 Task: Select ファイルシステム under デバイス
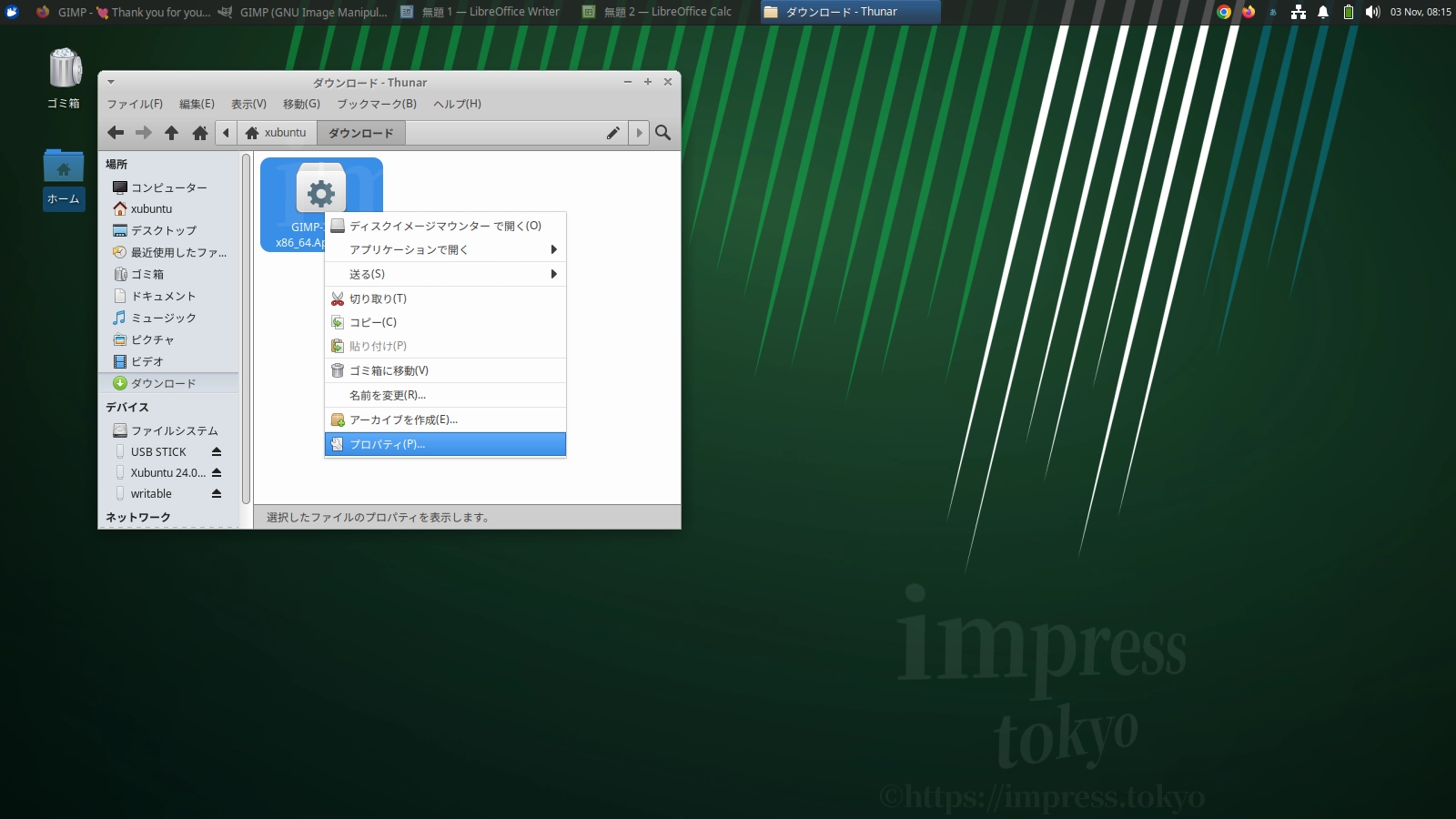168,430
